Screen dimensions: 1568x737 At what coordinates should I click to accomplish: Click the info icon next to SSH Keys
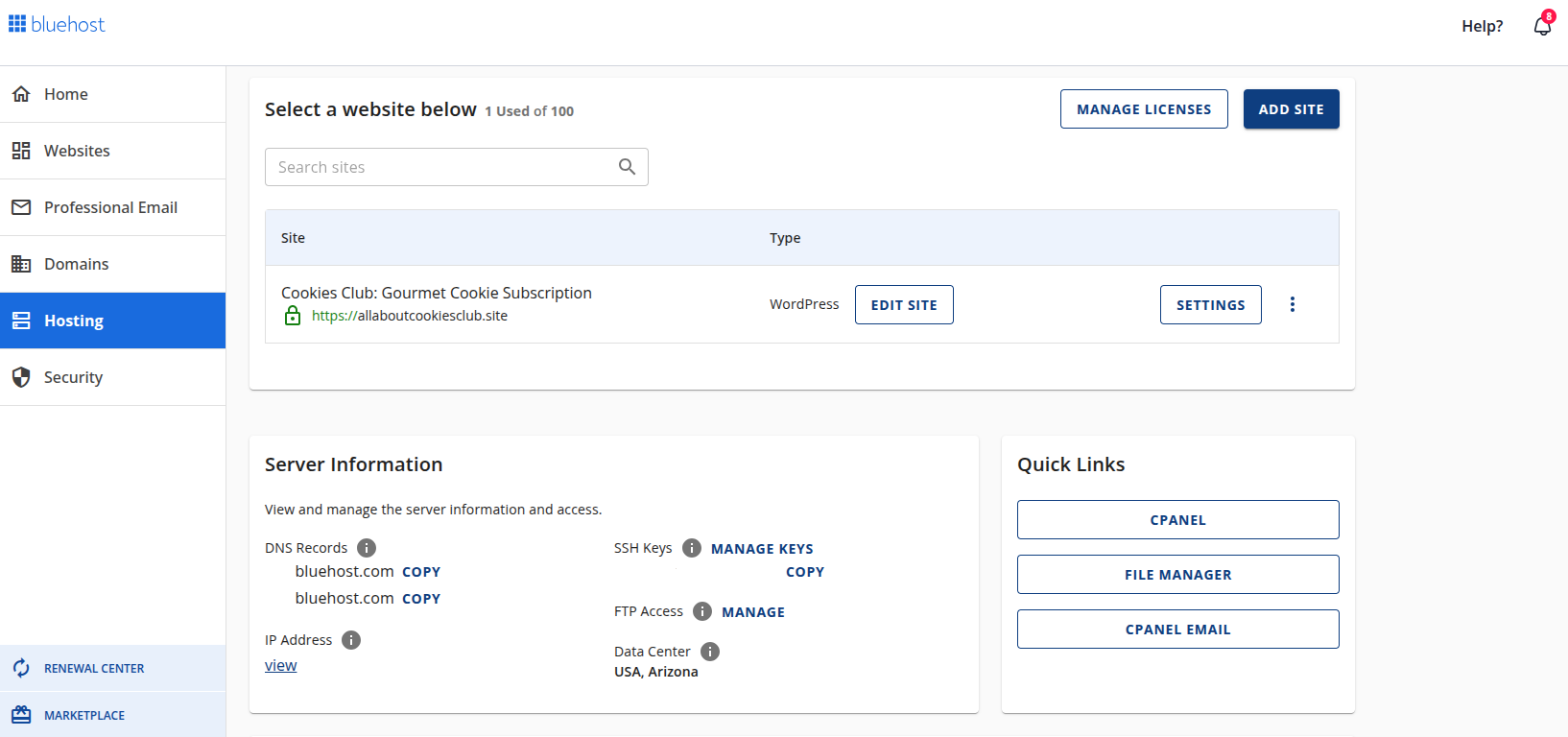point(692,548)
